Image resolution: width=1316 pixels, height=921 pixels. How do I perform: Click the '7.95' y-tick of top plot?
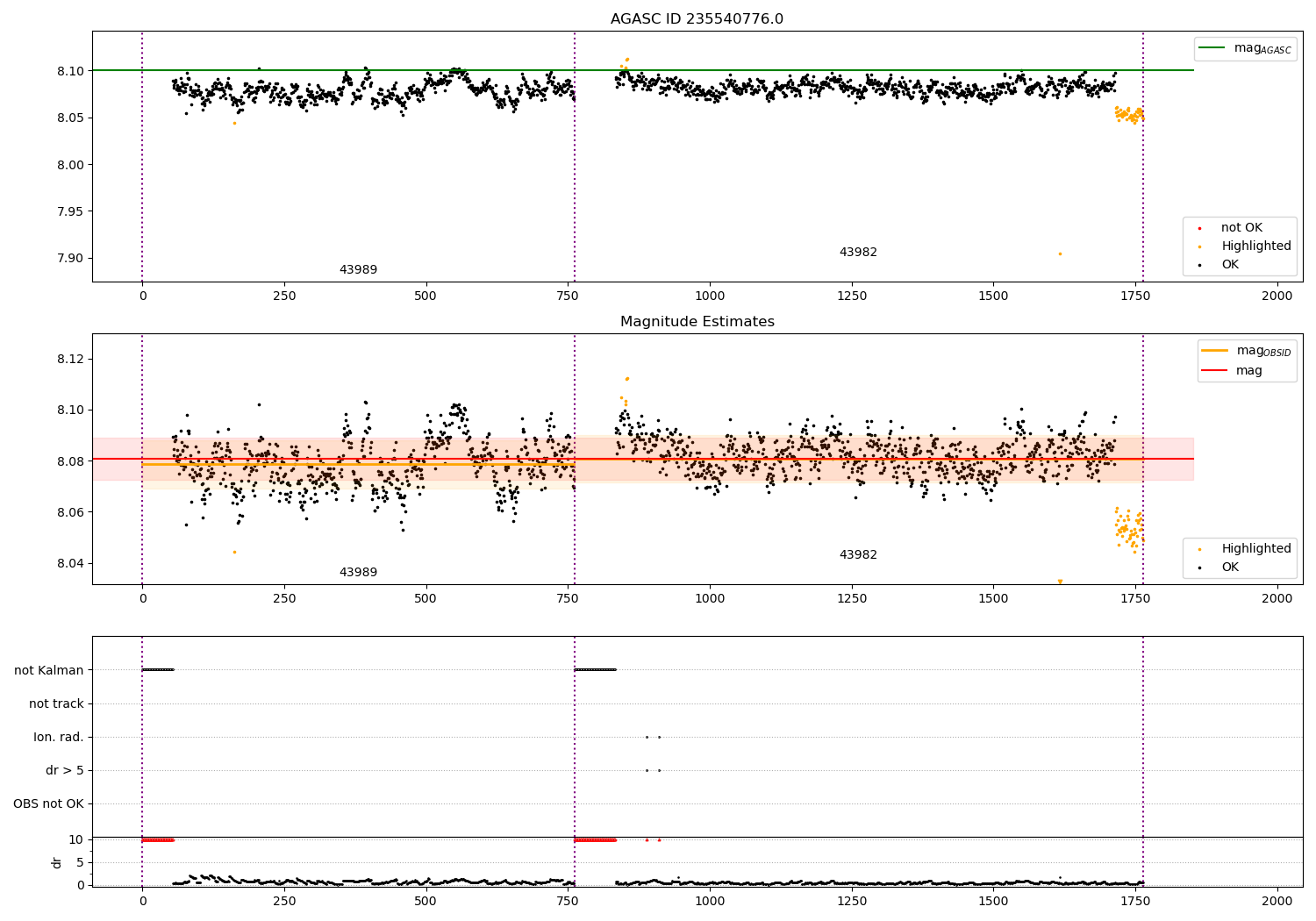click(x=71, y=211)
